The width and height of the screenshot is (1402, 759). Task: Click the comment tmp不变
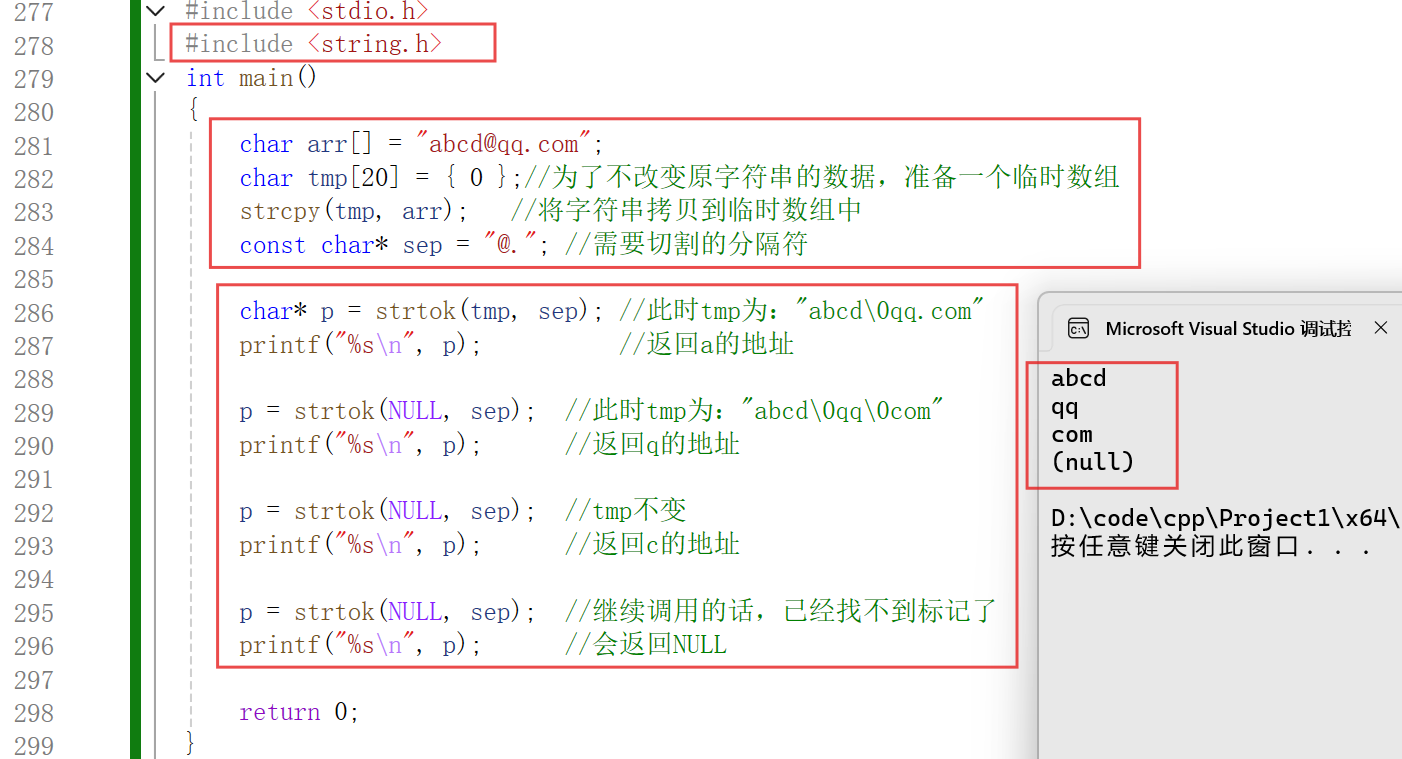626,511
